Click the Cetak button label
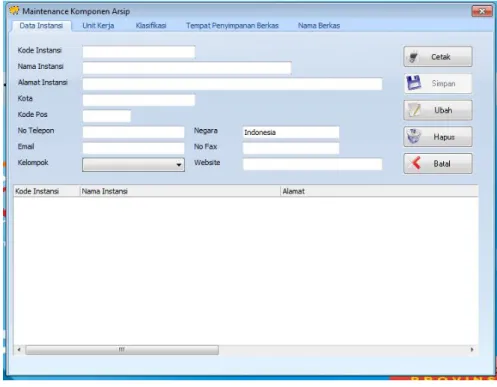This screenshot has height=387, width=497. click(x=441, y=57)
